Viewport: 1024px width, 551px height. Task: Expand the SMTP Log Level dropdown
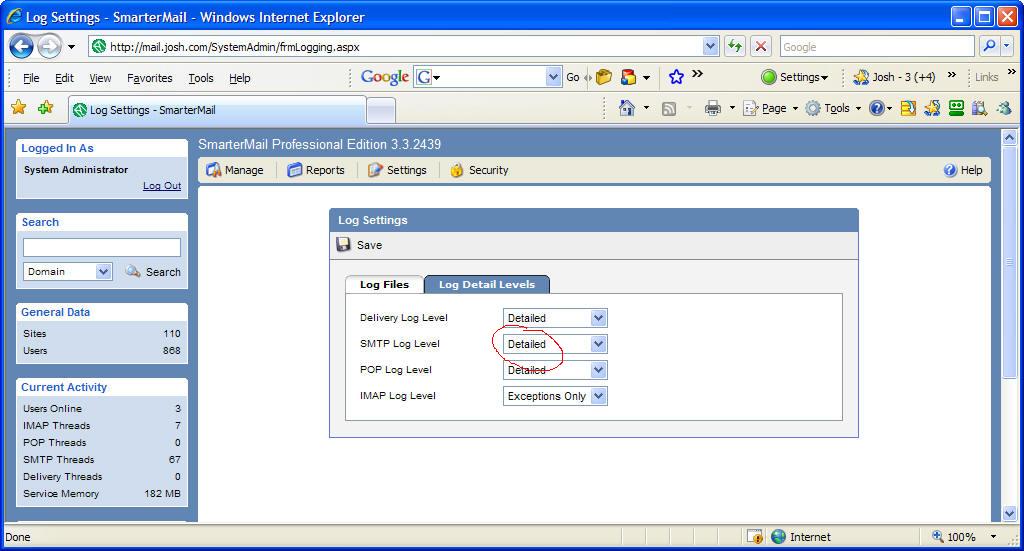coord(598,344)
